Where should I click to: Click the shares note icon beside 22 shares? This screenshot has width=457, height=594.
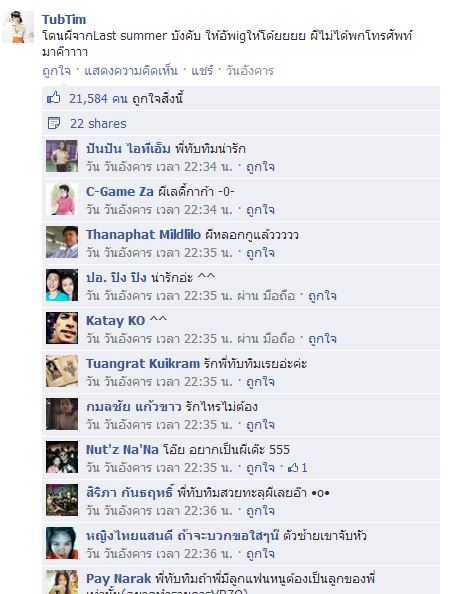[54, 123]
